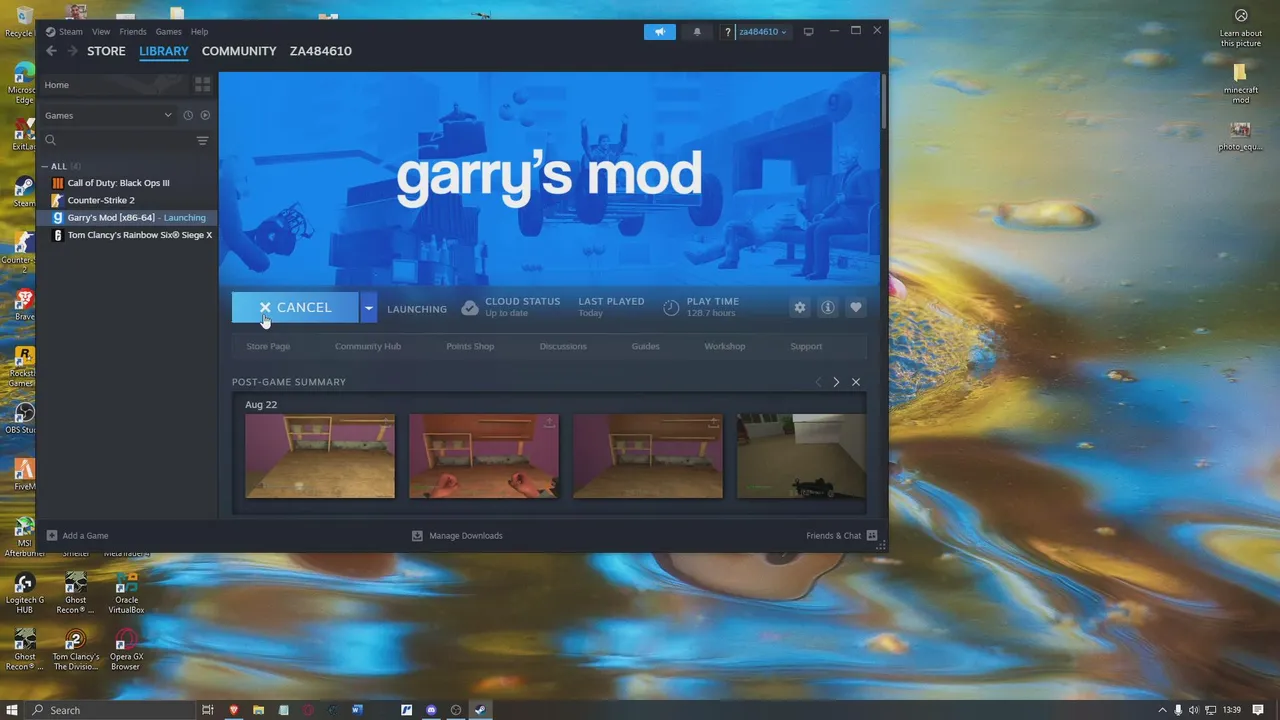Open the Store Page link
Image resolution: width=1280 pixels, height=720 pixels.
(x=268, y=346)
